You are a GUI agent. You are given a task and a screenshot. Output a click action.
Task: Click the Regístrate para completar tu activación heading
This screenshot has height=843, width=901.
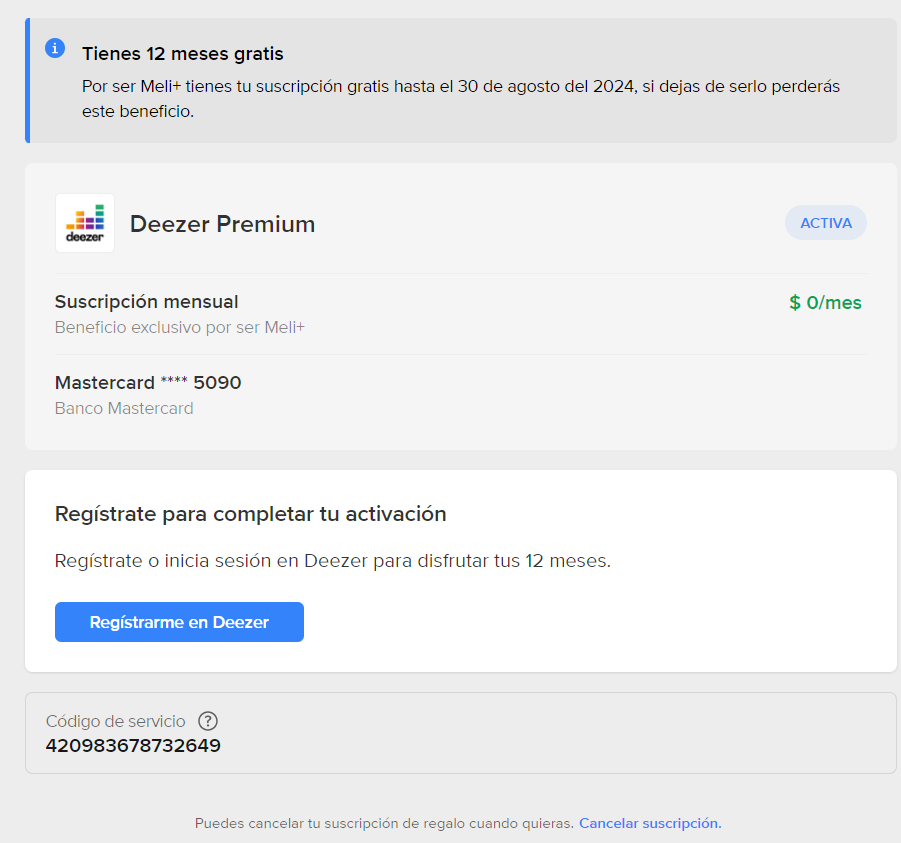[x=251, y=514]
